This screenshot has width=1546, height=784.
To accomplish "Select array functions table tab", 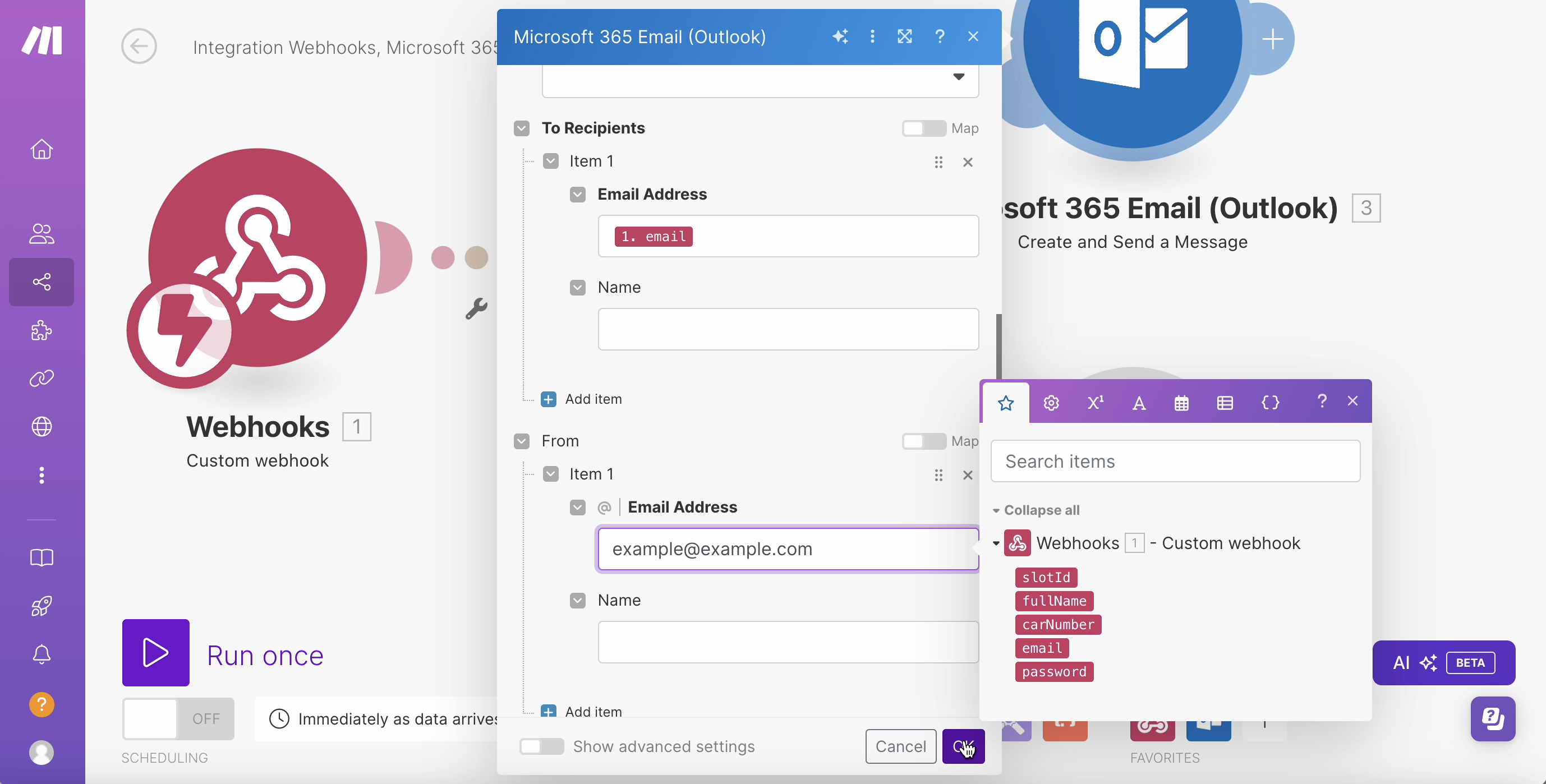I will [1225, 403].
